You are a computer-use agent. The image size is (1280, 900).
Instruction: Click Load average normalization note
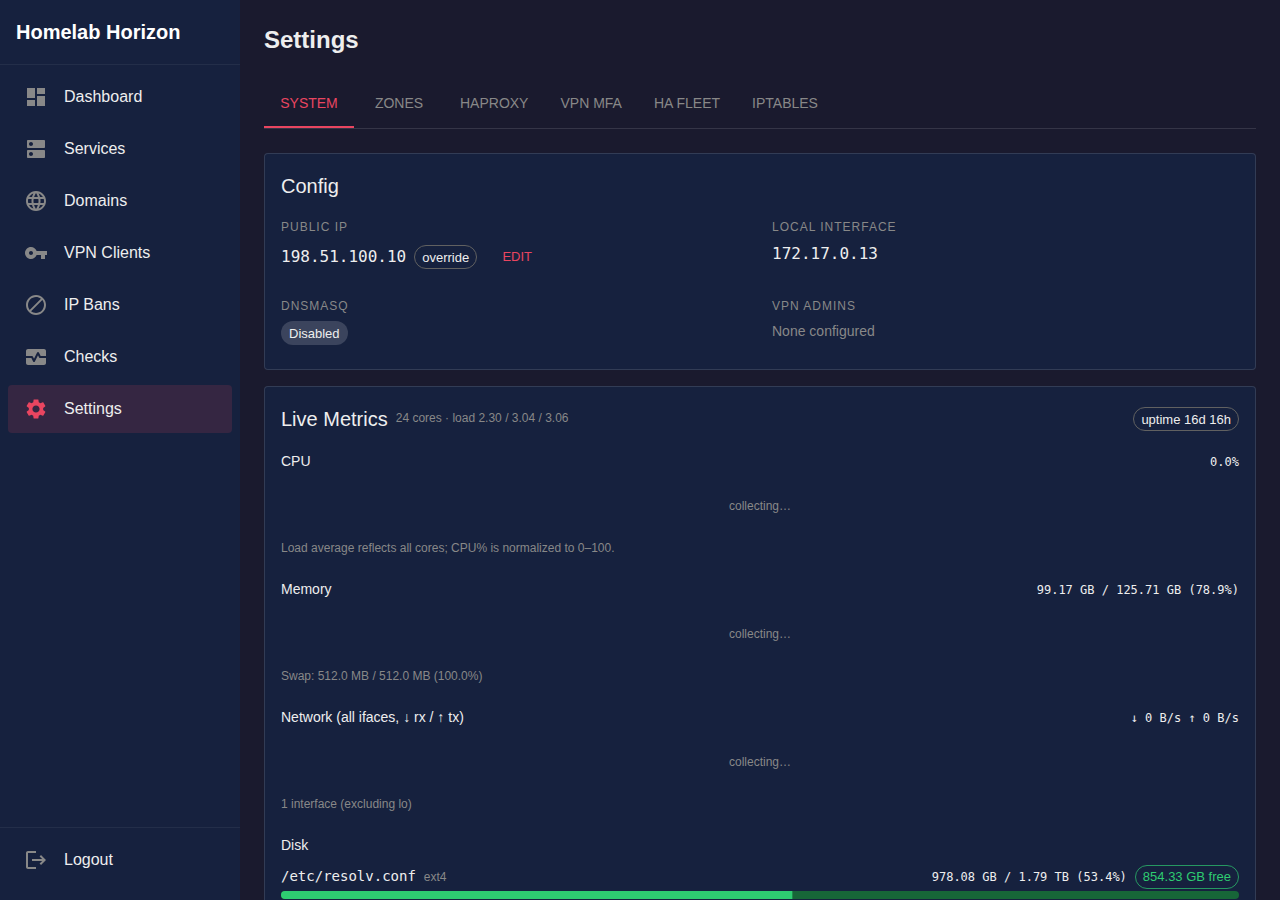tap(448, 548)
